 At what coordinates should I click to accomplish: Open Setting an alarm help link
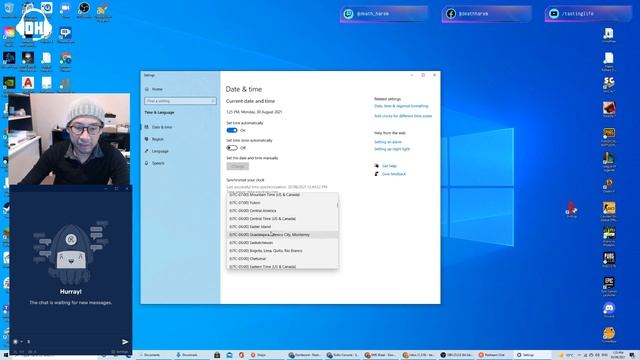(388, 142)
